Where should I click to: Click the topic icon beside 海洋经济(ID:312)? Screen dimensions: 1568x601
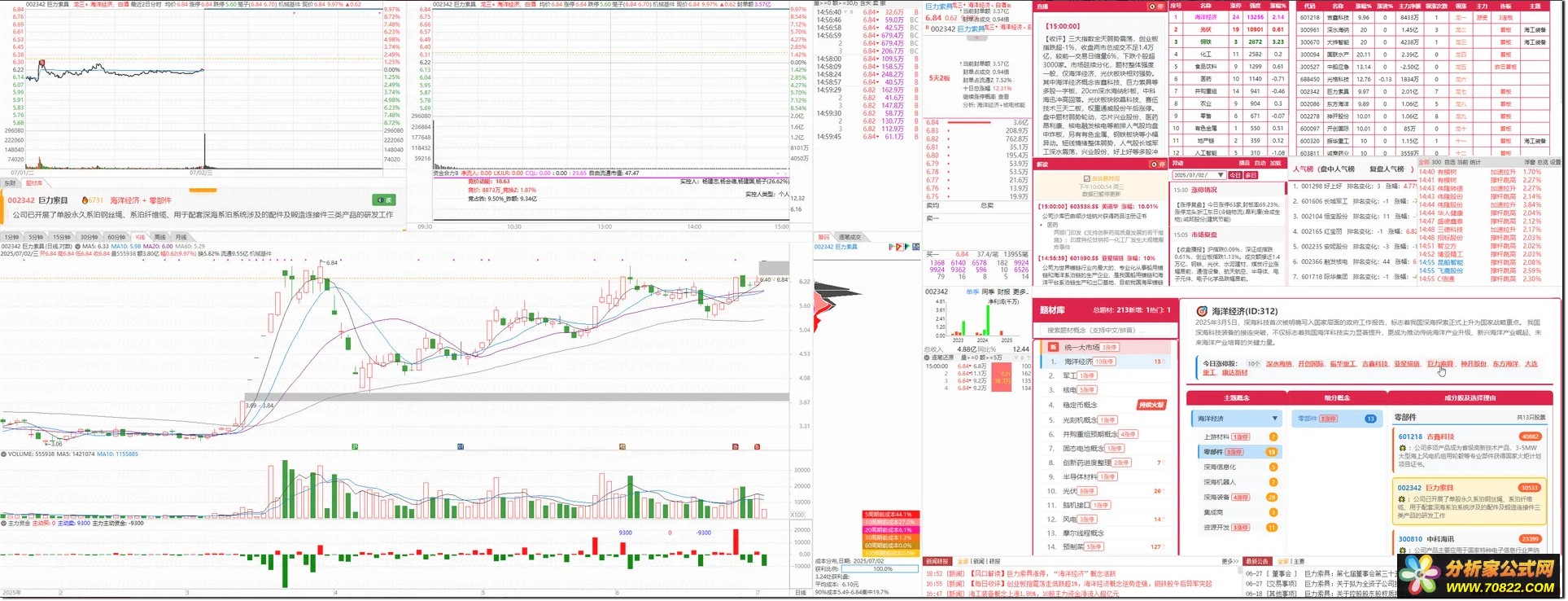[1202, 311]
